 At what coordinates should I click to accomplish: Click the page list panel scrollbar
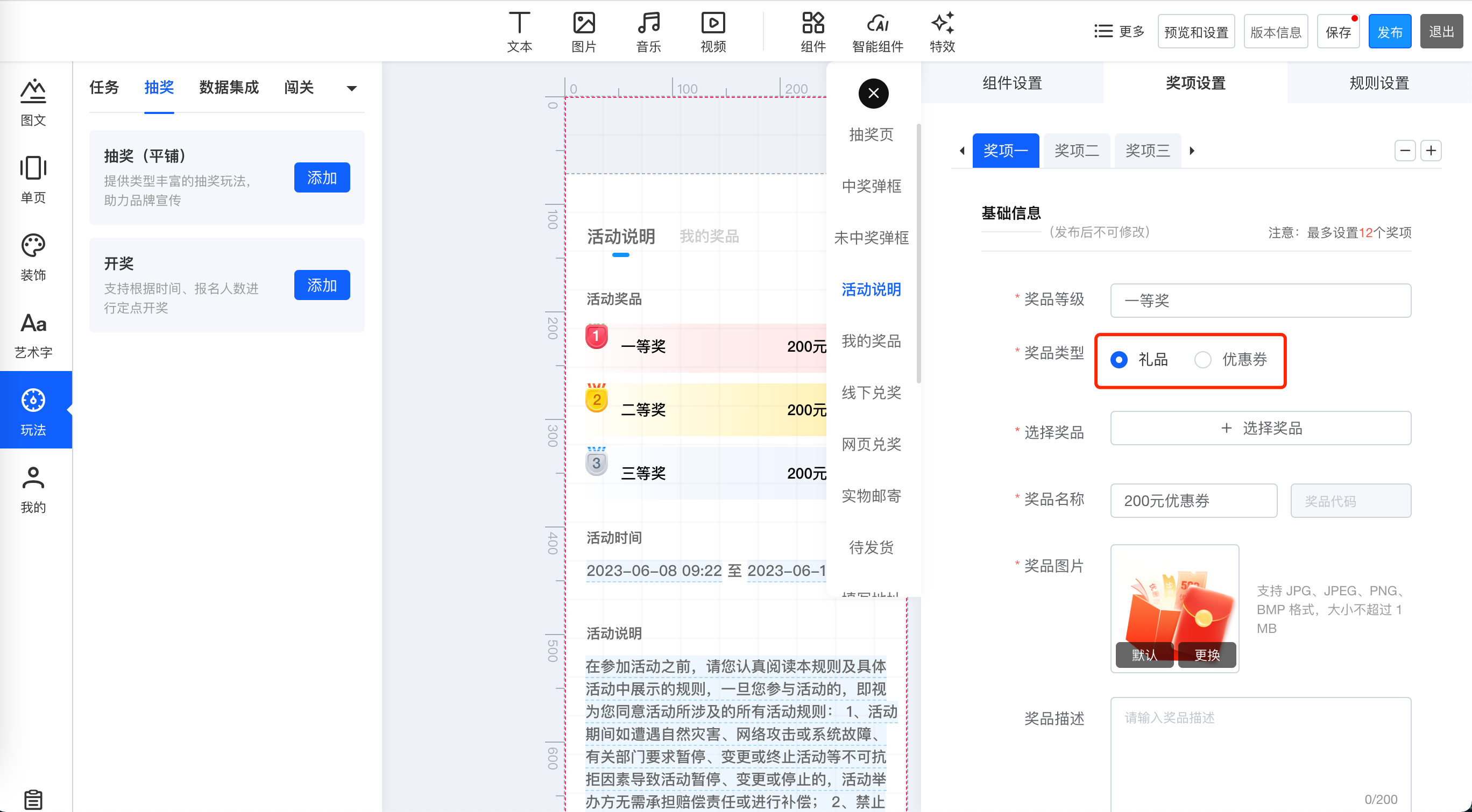(918, 254)
